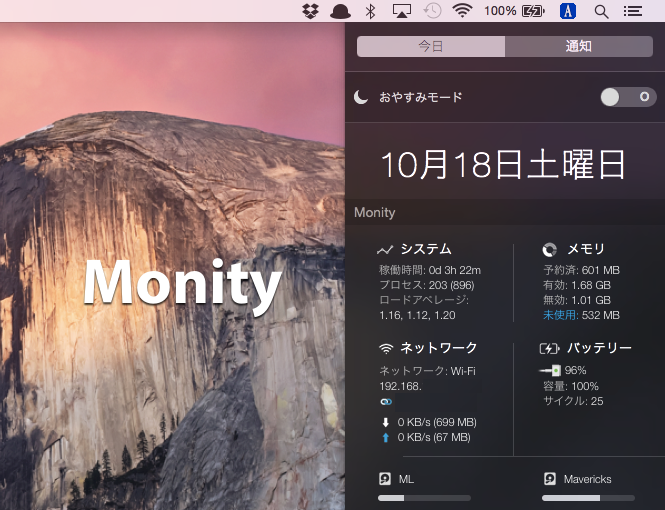Click the ML volume name
This screenshot has width=665, height=510.
406,479
